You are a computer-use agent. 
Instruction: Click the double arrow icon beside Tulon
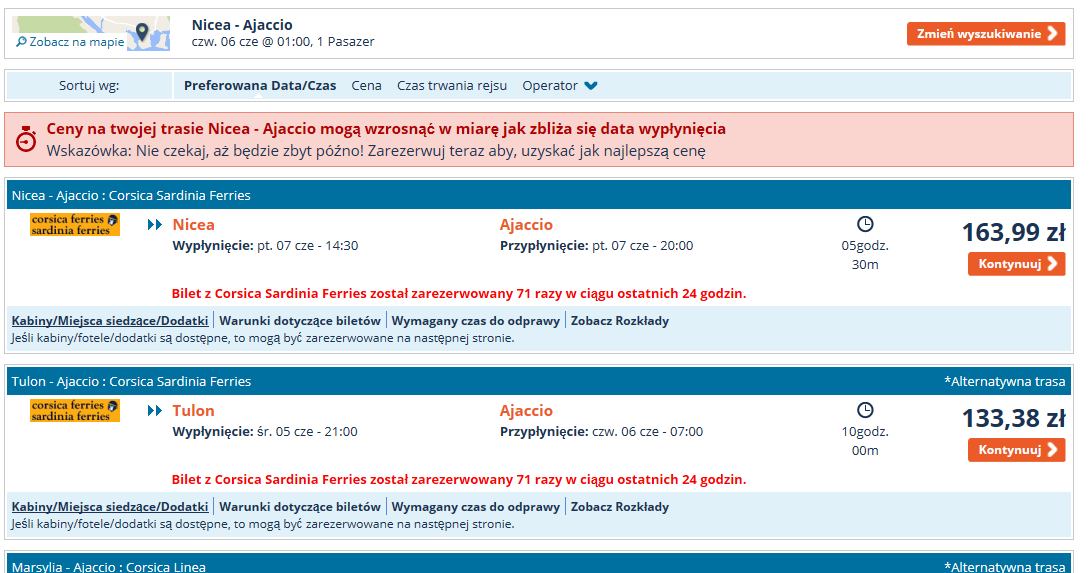click(154, 410)
